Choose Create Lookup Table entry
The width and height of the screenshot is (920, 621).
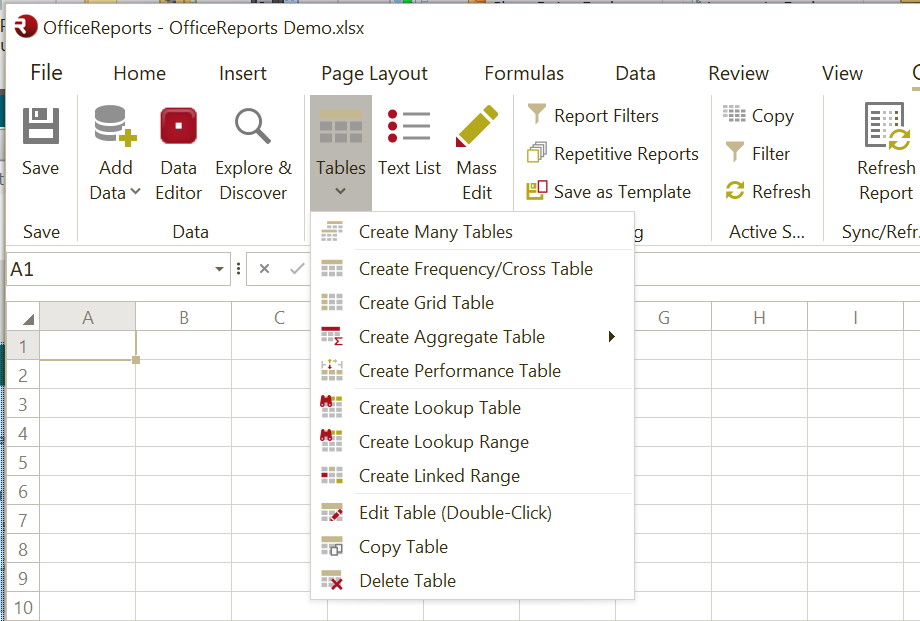(x=472, y=407)
